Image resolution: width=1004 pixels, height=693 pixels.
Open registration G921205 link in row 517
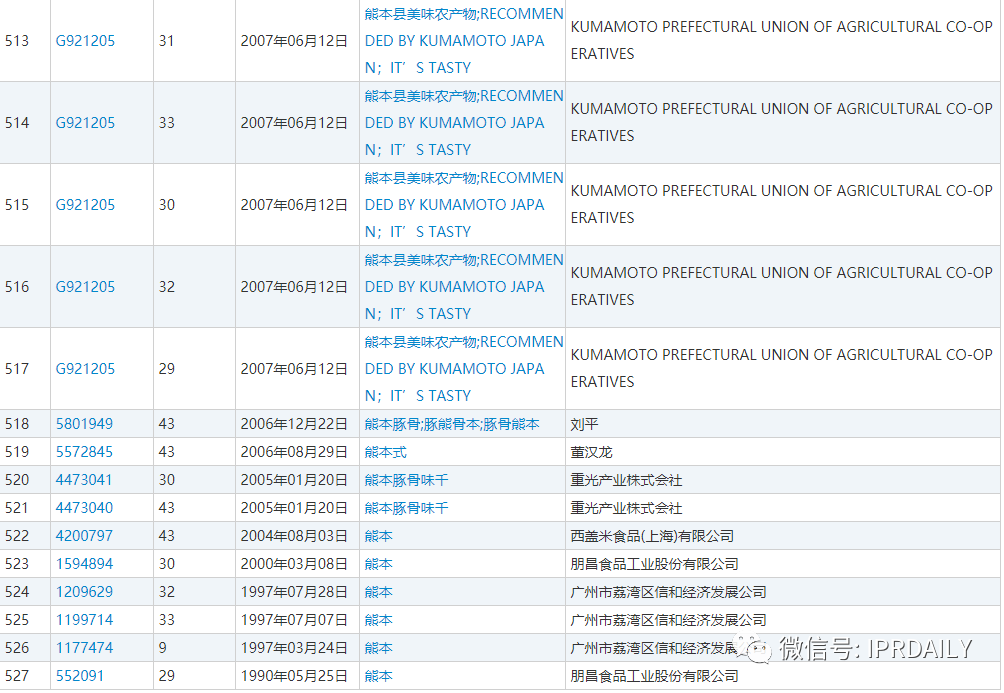(x=85, y=369)
